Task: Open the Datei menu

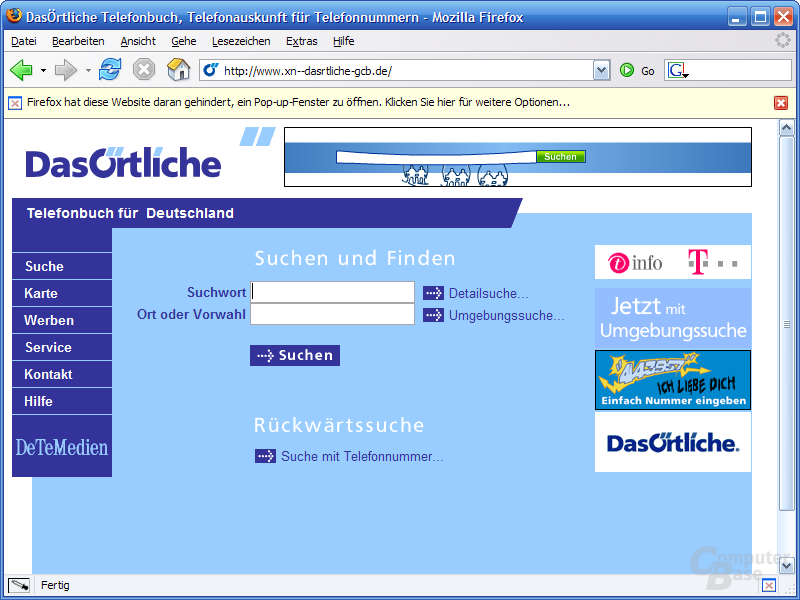Action: pyautogui.click(x=23, y=41)
